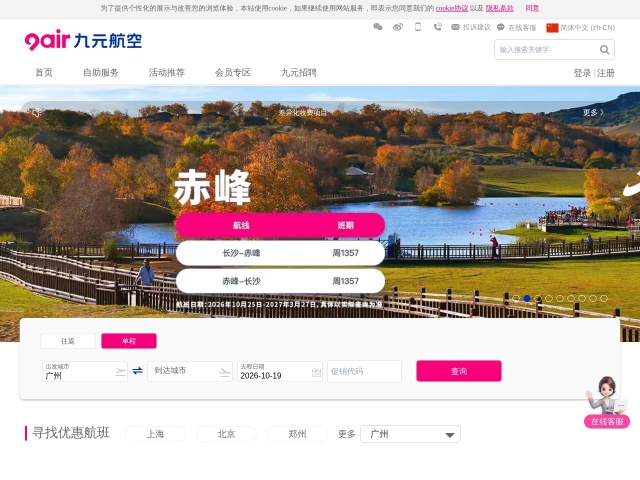Click the telephone hotline icon

[438, 27]
